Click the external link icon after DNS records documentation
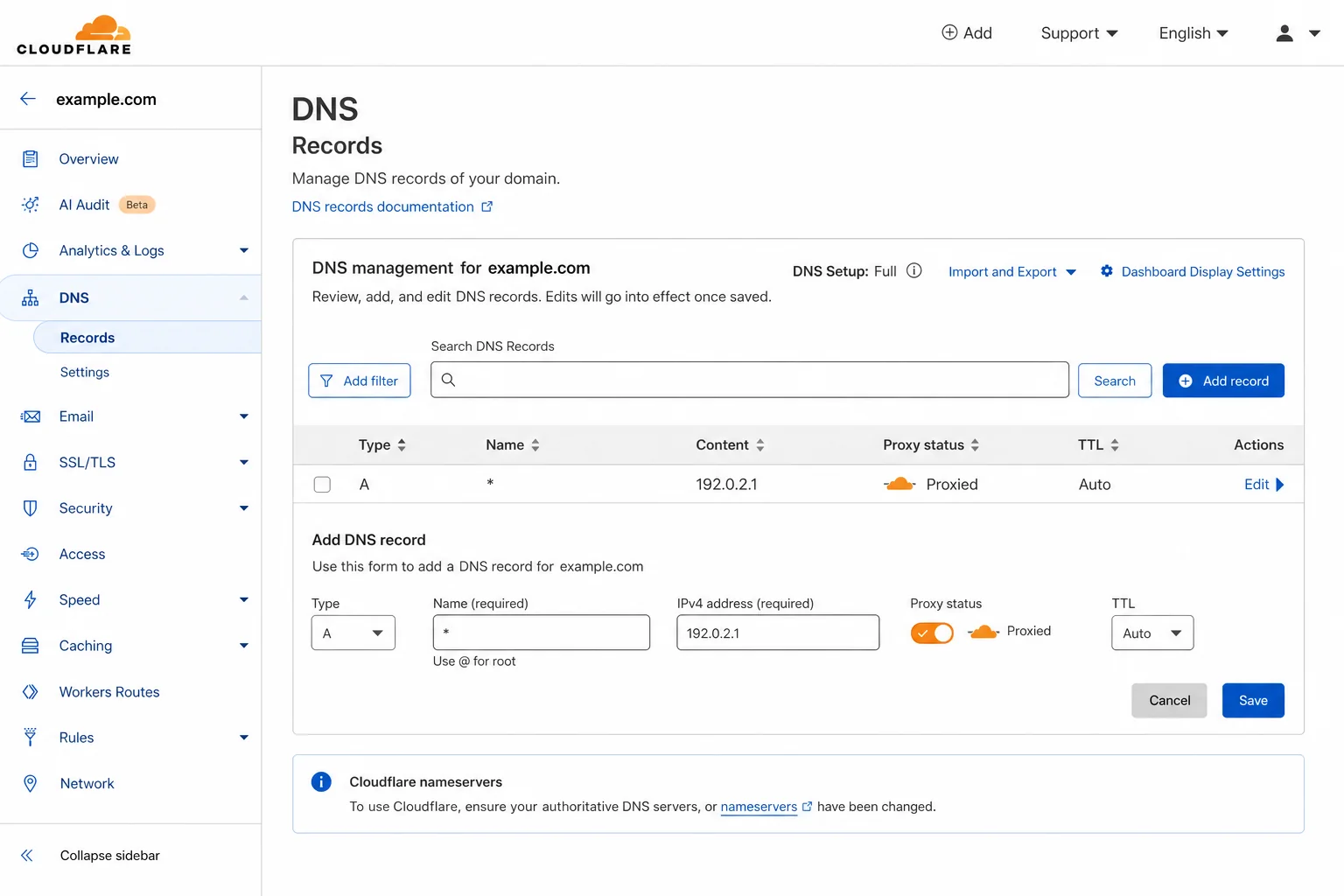 [487, 206]
